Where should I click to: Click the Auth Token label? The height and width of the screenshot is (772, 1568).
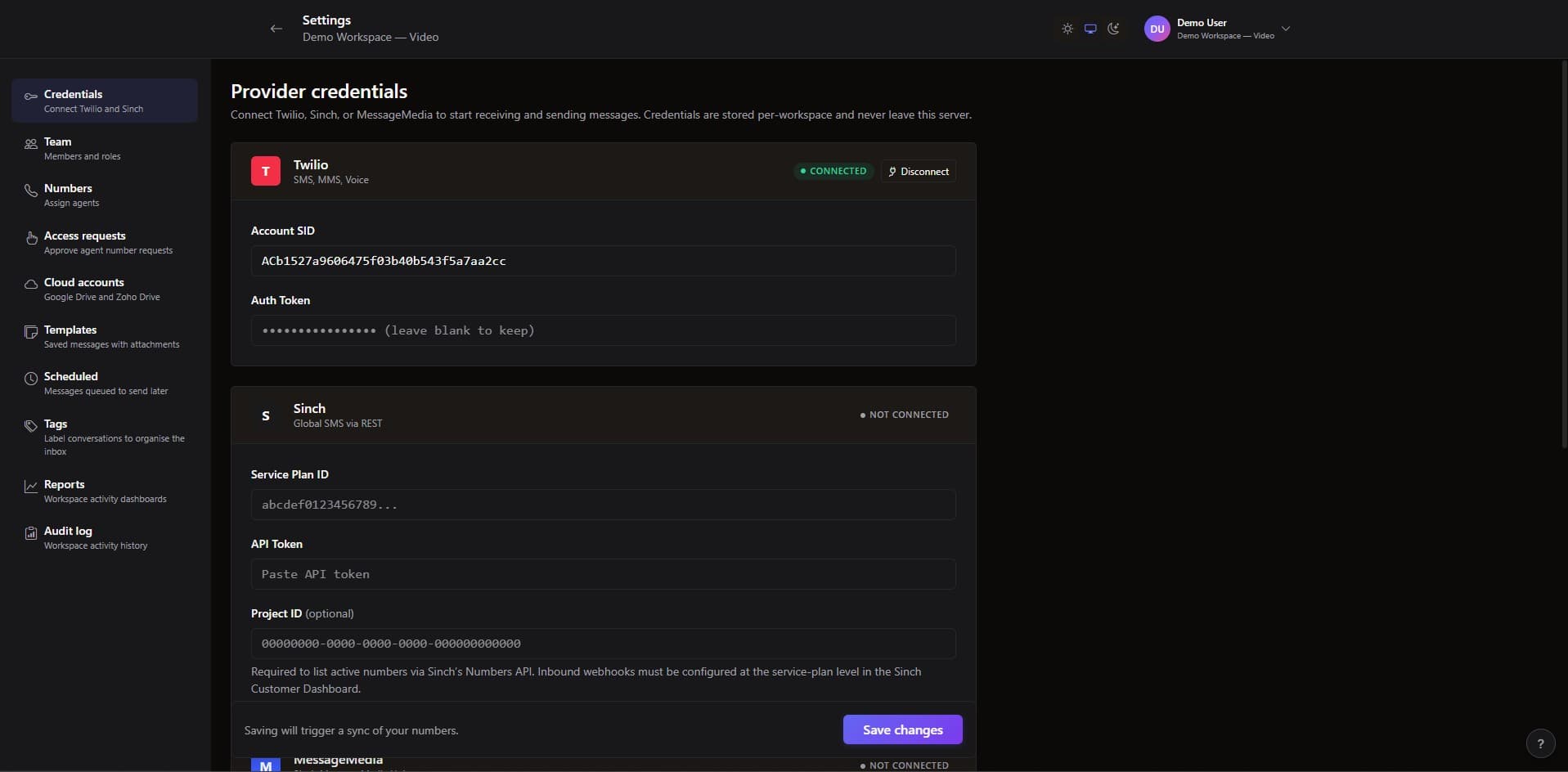coord(281,300)
